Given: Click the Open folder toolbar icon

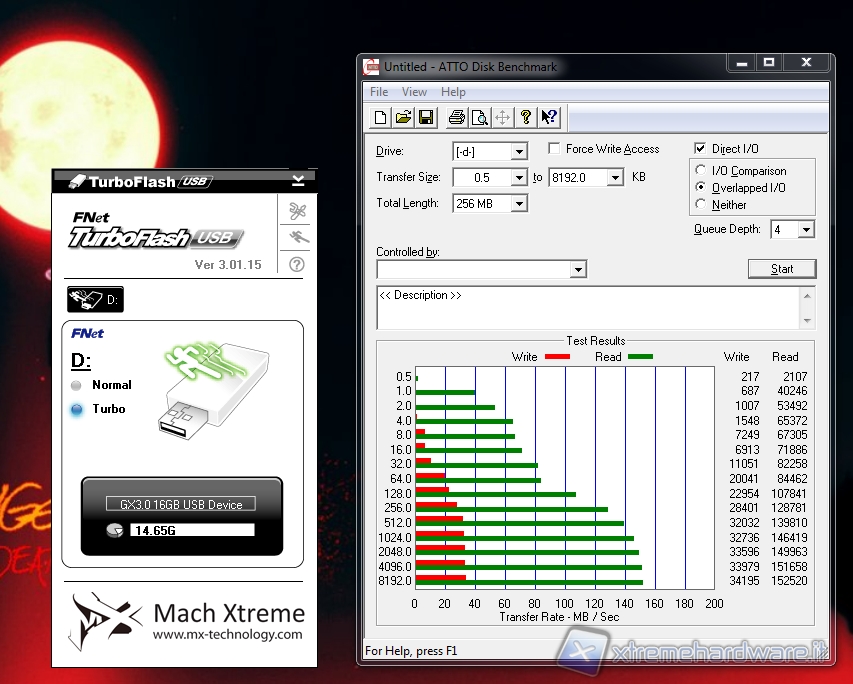Looking at the screenshot, I should [403, 118].
